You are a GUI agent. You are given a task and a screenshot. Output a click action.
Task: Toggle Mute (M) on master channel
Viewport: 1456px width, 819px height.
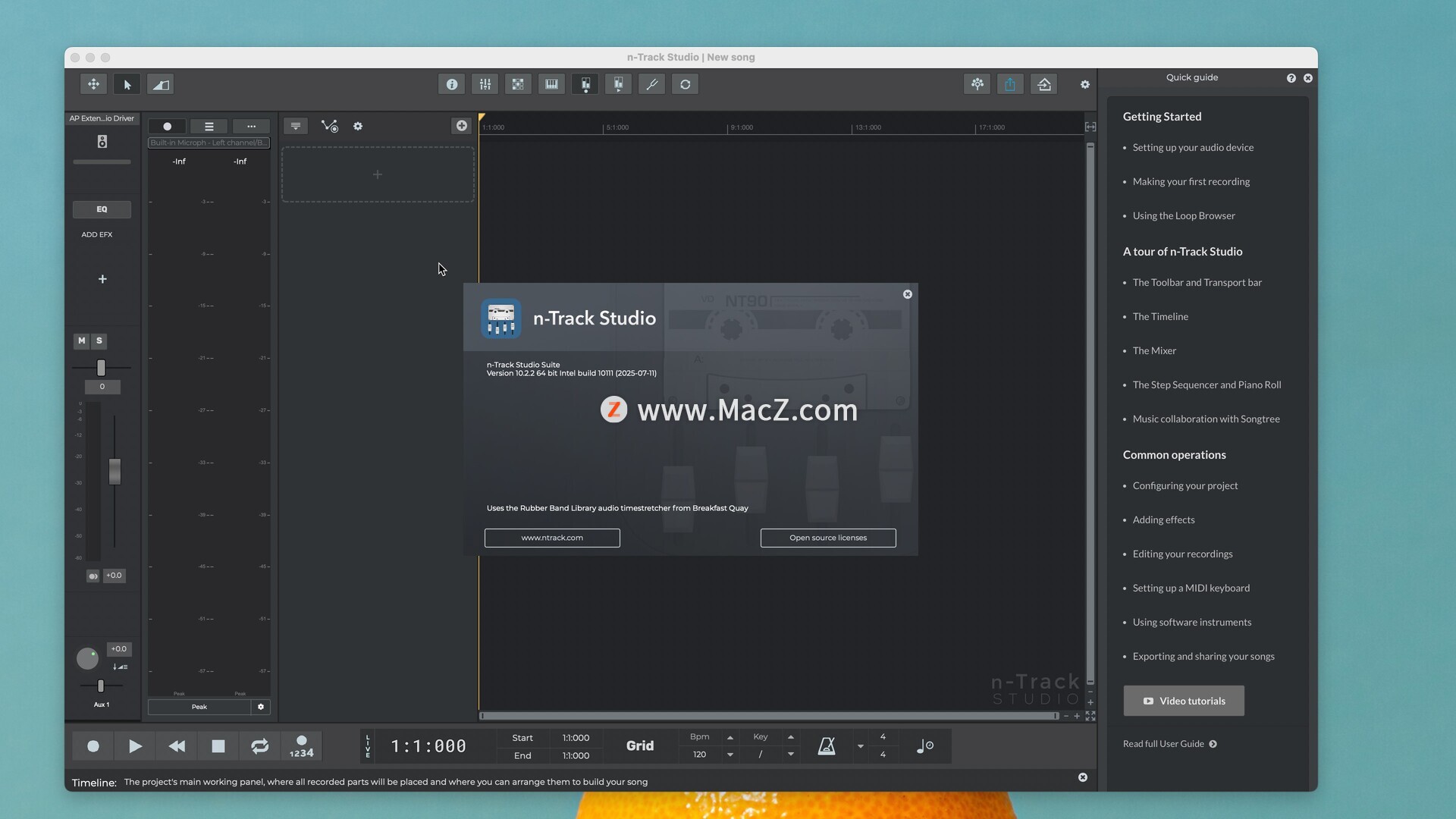point(82,341)
